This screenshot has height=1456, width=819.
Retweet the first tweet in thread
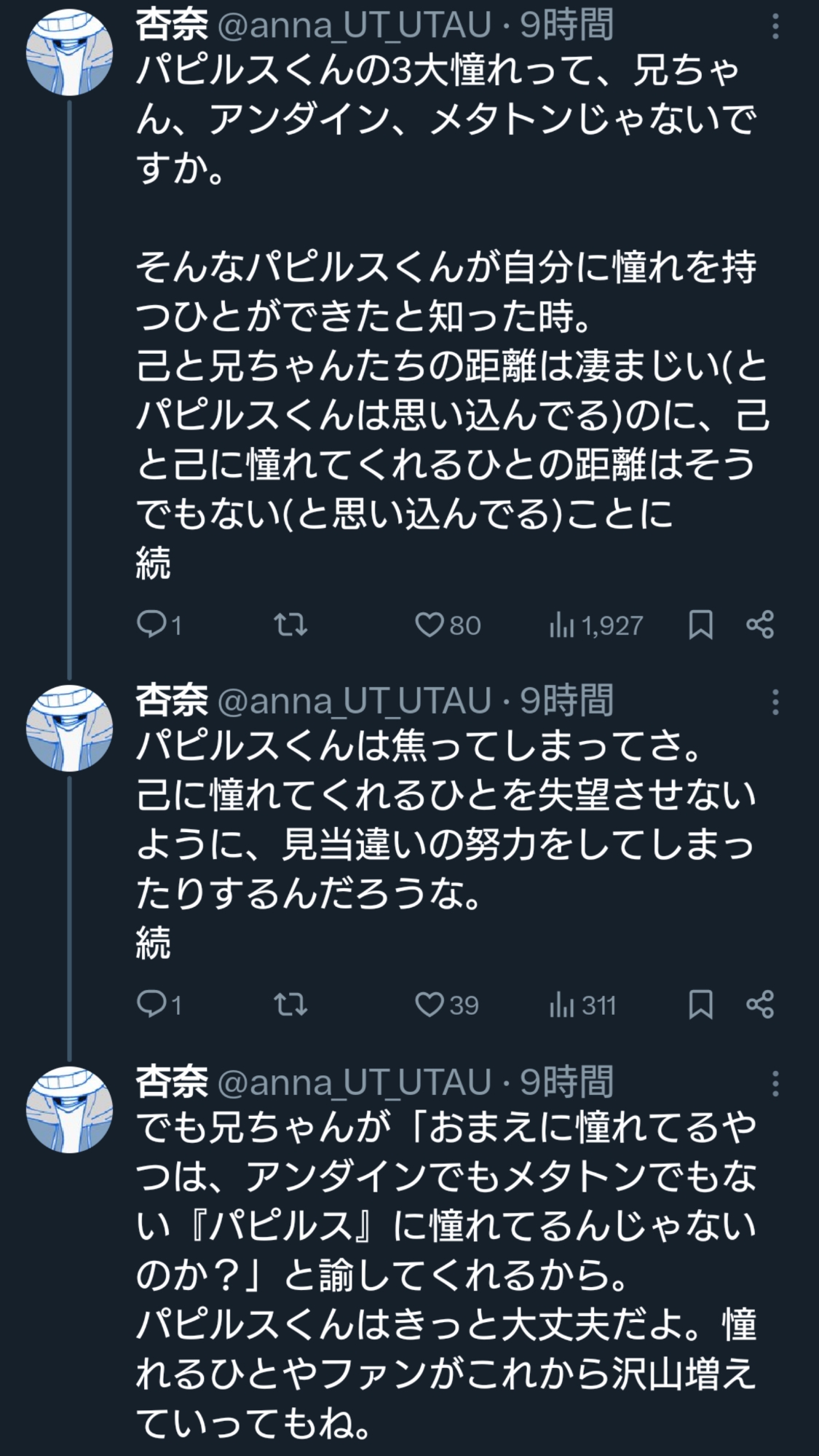(x=290, y=625)
